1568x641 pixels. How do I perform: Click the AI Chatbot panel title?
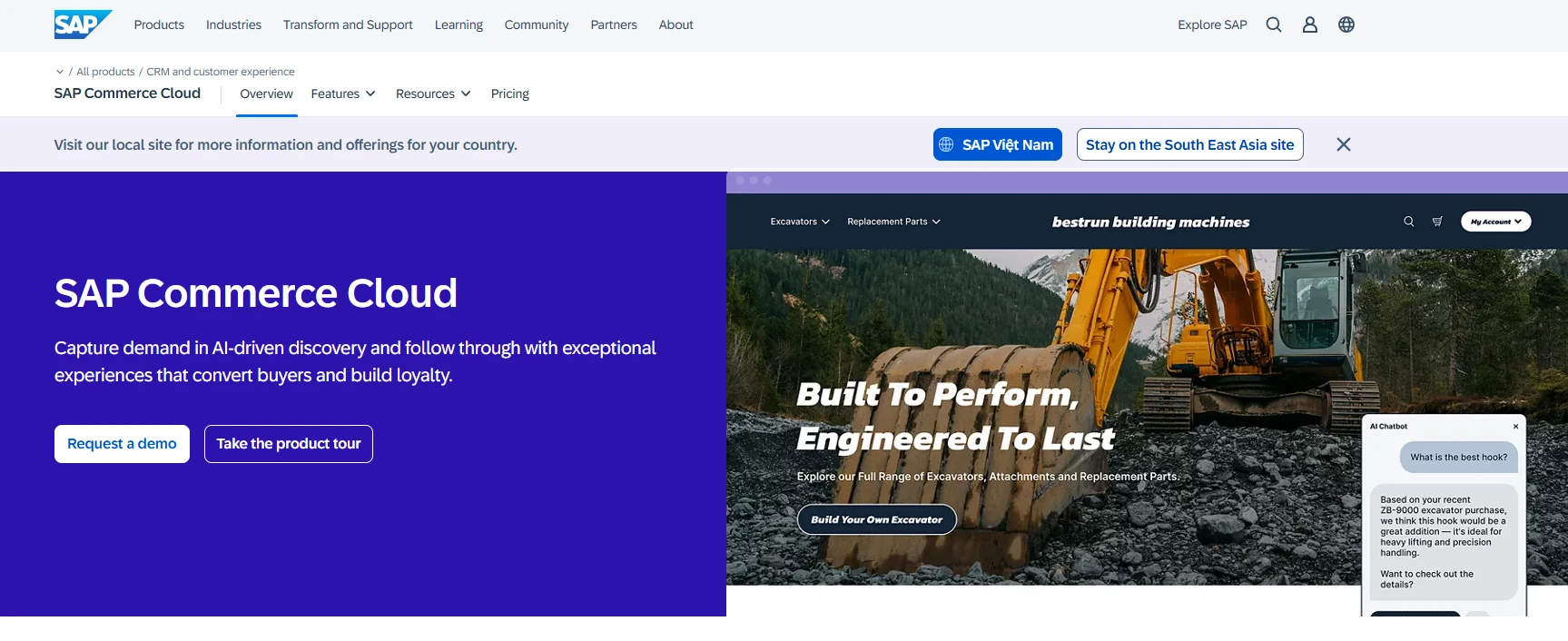1389,426
